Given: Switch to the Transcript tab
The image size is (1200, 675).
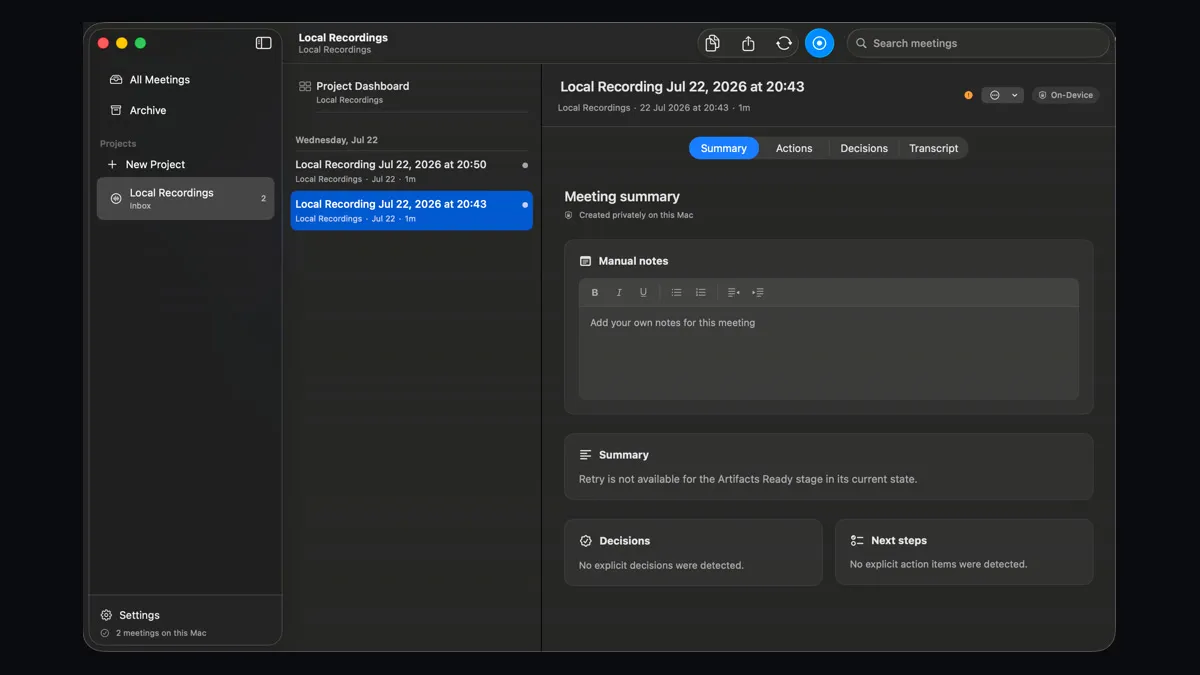Looking at the screenshot, I should tap(933, 148).
